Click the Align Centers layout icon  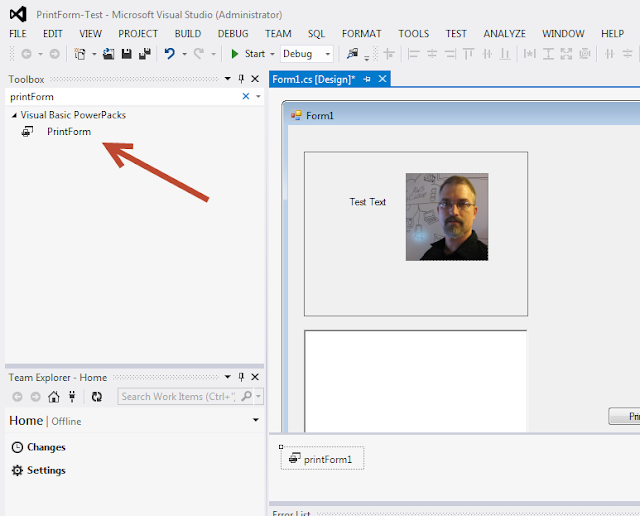432,54
